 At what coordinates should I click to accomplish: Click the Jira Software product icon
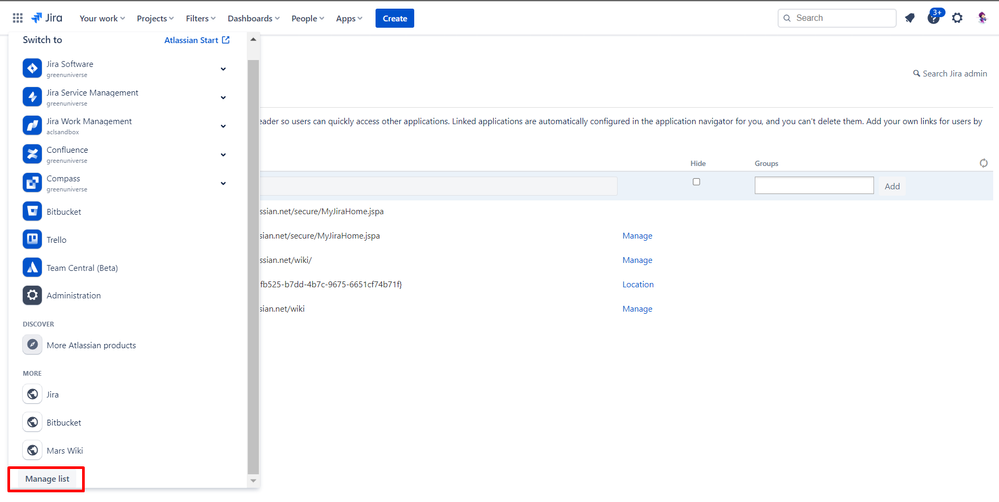(32, 68)
